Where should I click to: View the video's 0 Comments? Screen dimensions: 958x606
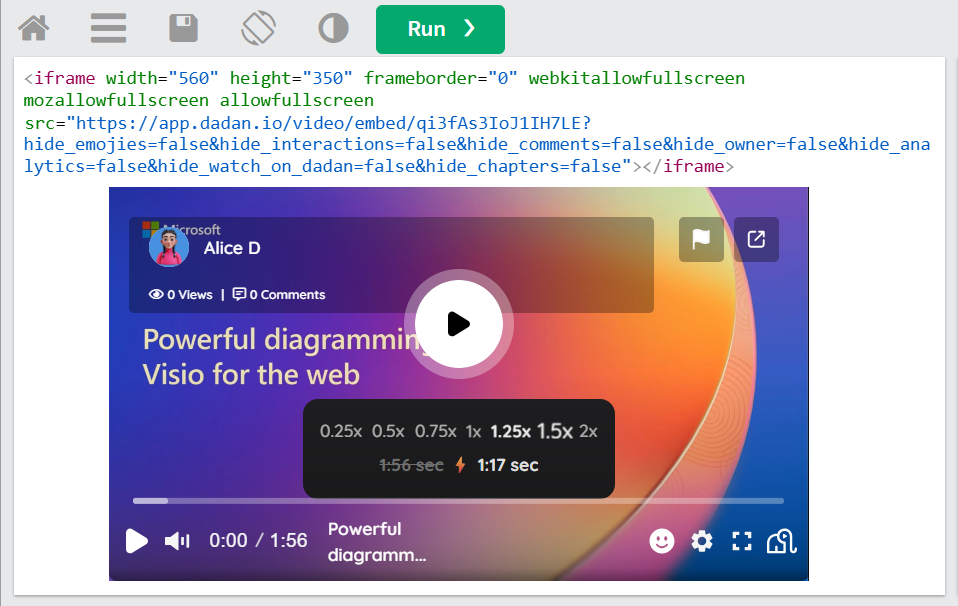(x=281, y=294)
